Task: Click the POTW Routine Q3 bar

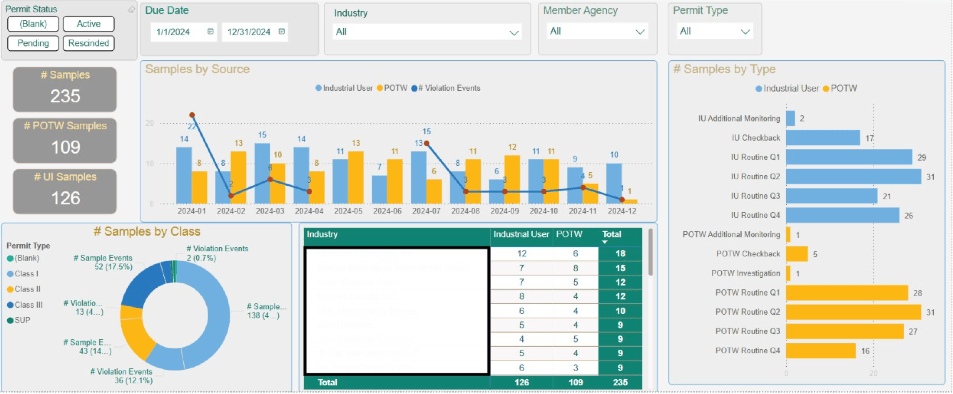Action: pyautogui.click(x=845, y=331)
